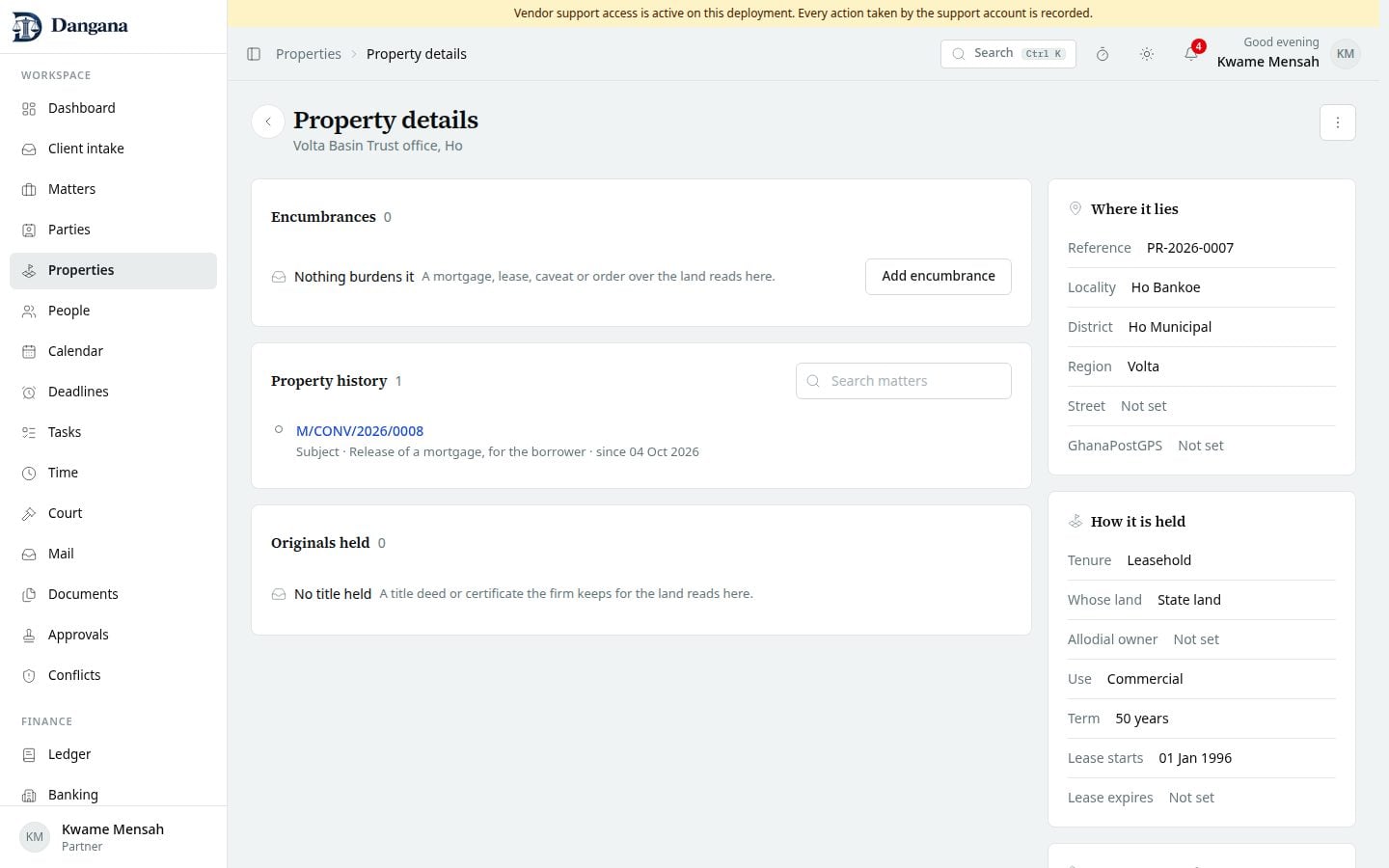Open the Matters section
Viewport: 1389px width, 868px height.
pos(113,189)
